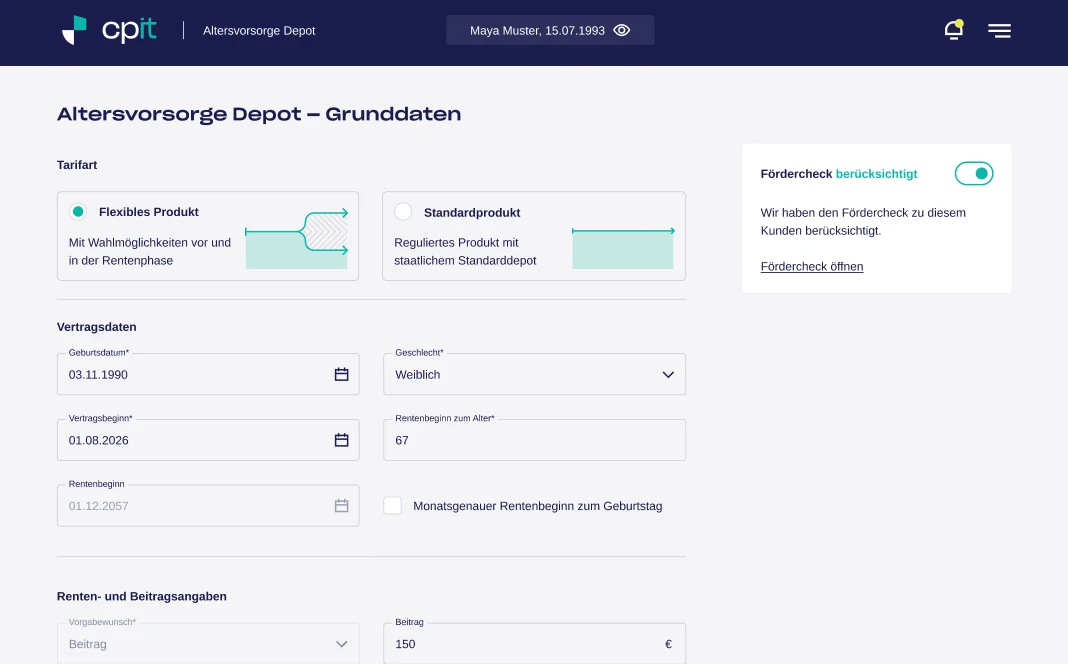Click the Beitrag amount field
The image size is (1068, 664).
[x=534, y=644]
